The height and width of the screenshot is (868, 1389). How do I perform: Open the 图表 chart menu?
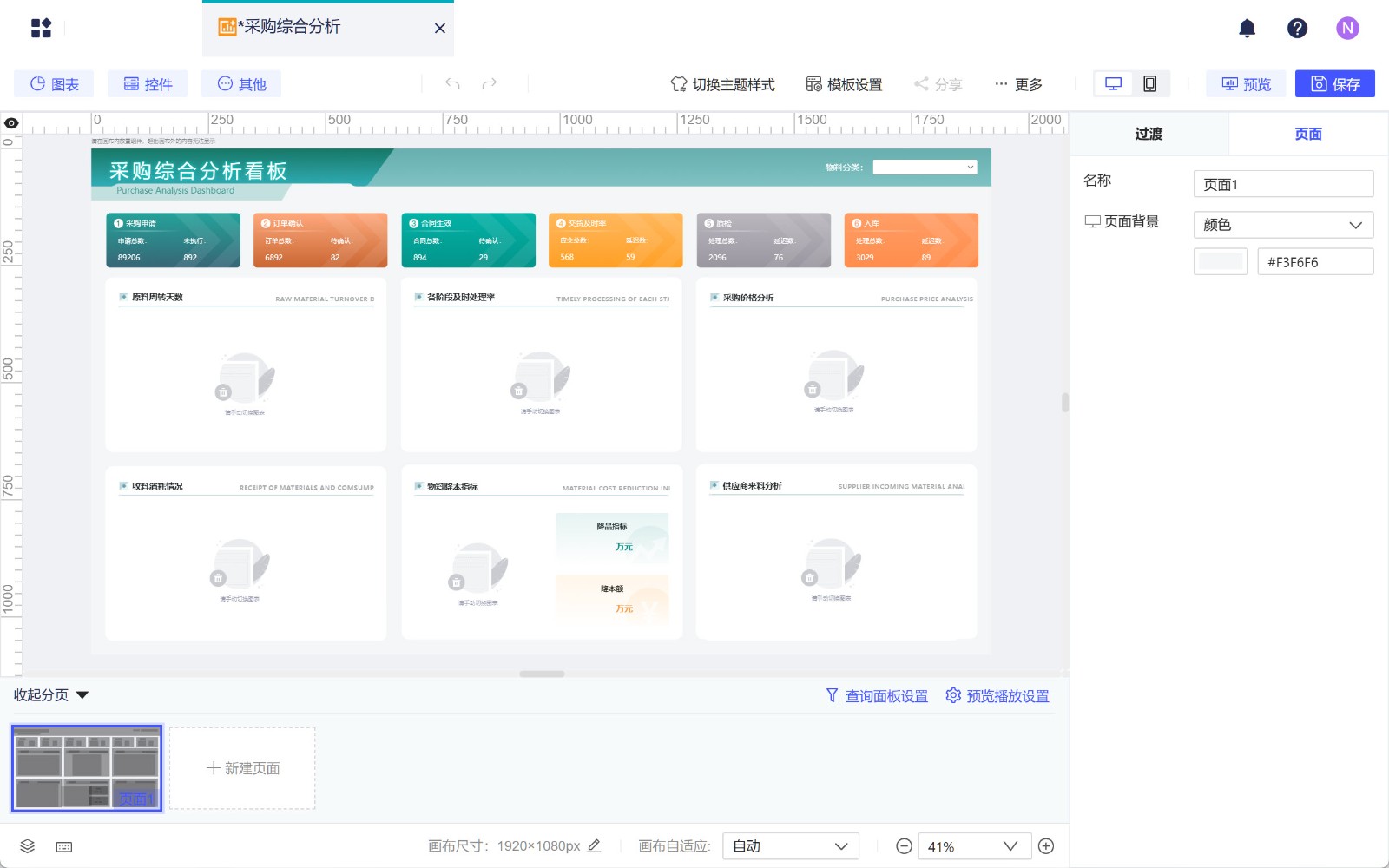(x=54, y=83)
